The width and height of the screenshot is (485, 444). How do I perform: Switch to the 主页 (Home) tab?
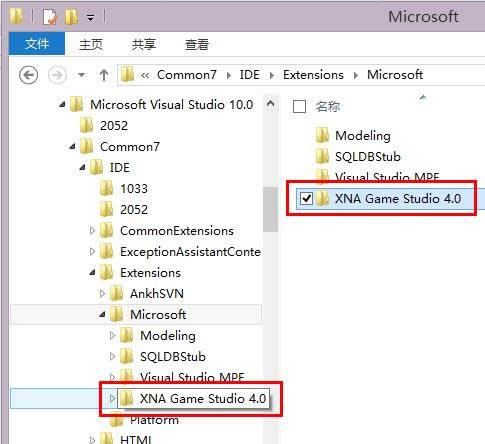coord(91,44)
